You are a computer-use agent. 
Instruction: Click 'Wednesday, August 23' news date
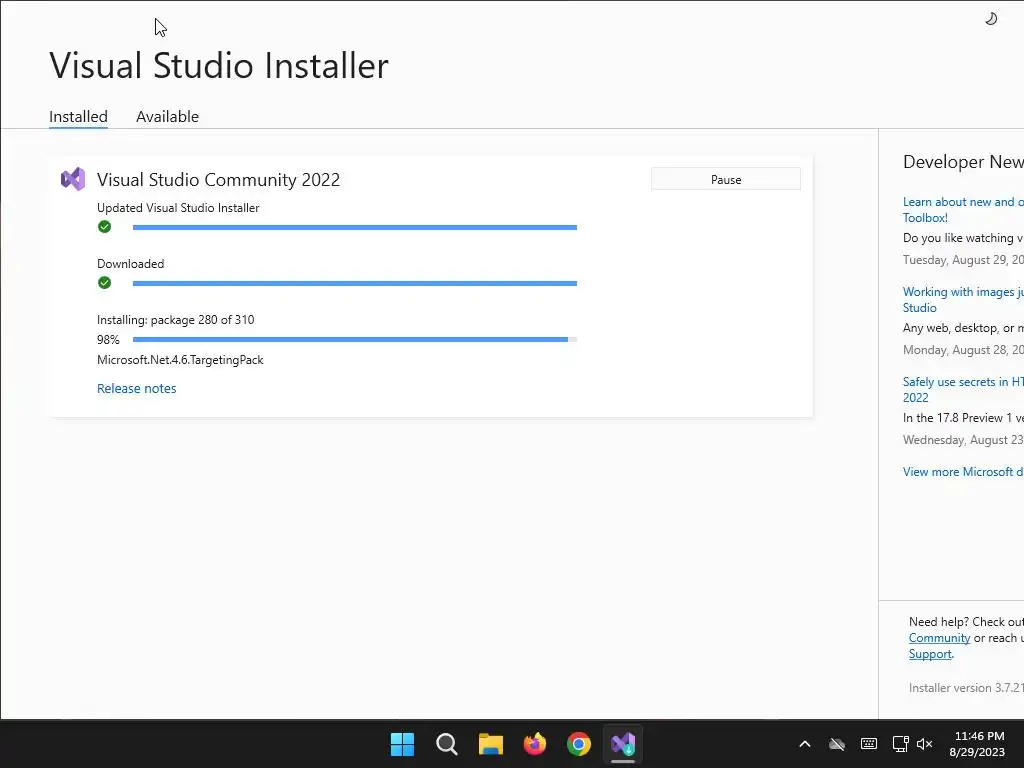click(x=963, y=440)
